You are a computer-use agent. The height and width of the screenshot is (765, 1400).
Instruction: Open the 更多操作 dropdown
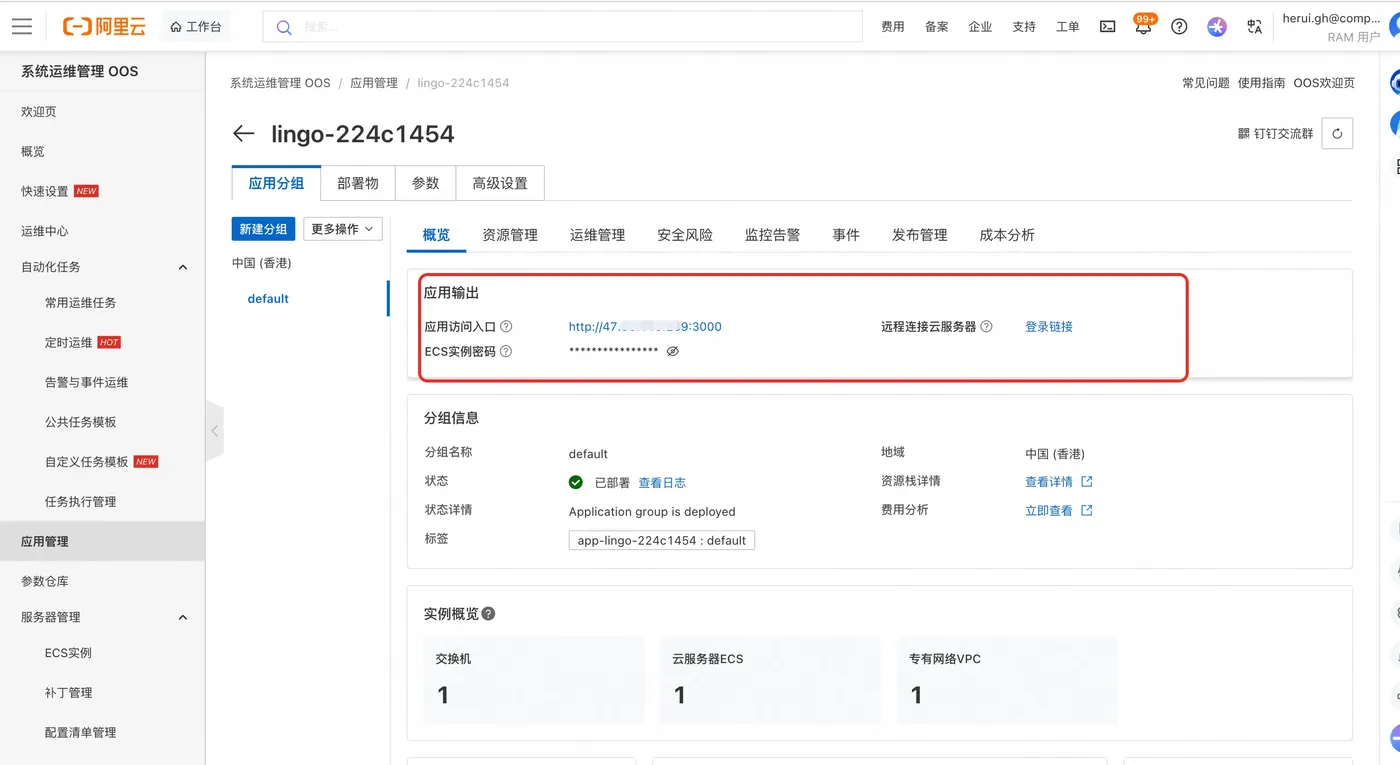tap(343, 229)
